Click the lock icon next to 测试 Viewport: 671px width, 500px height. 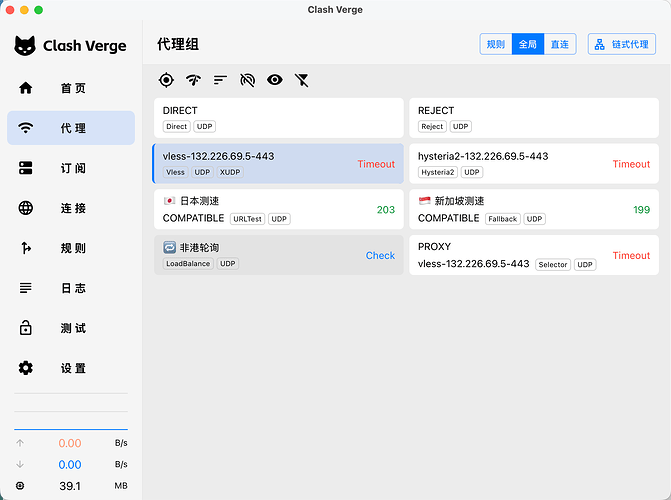pos(26,327)
